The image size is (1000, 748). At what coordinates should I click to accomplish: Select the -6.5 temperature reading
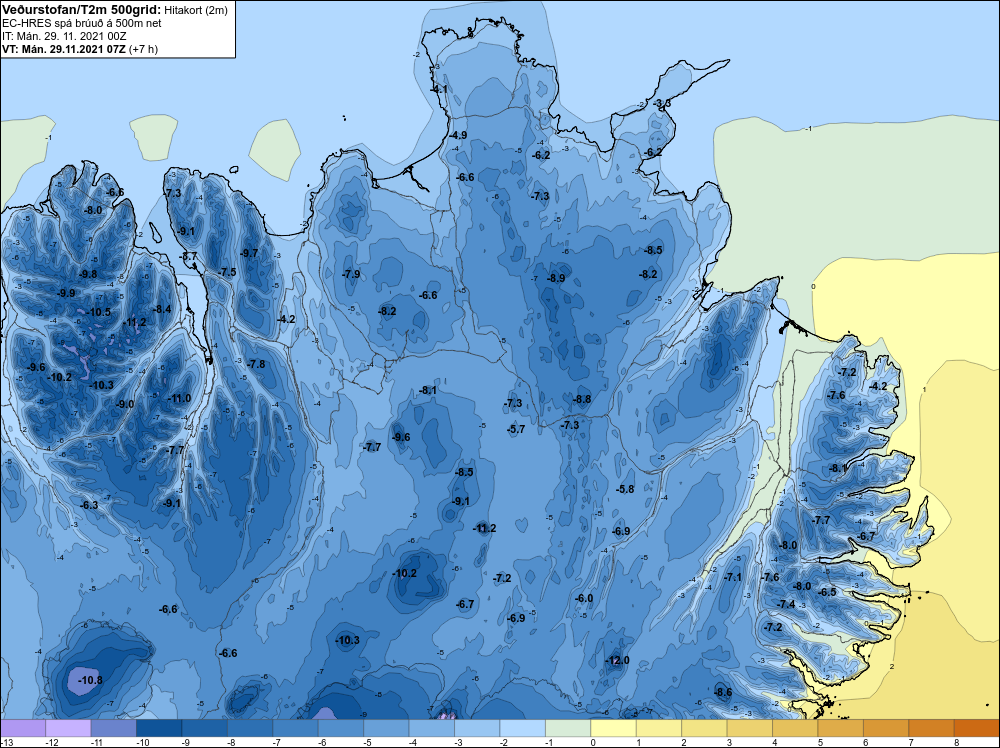pos(827,592)
